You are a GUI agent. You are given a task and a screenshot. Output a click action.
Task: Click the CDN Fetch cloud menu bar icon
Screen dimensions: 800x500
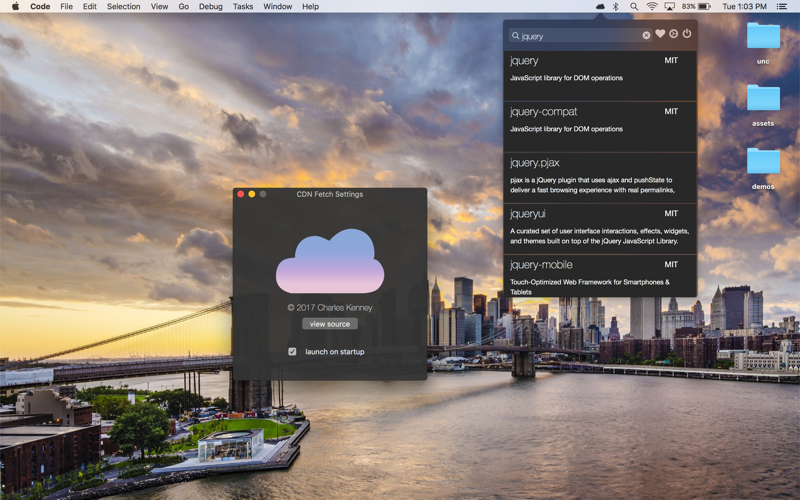tap(600, 6)
